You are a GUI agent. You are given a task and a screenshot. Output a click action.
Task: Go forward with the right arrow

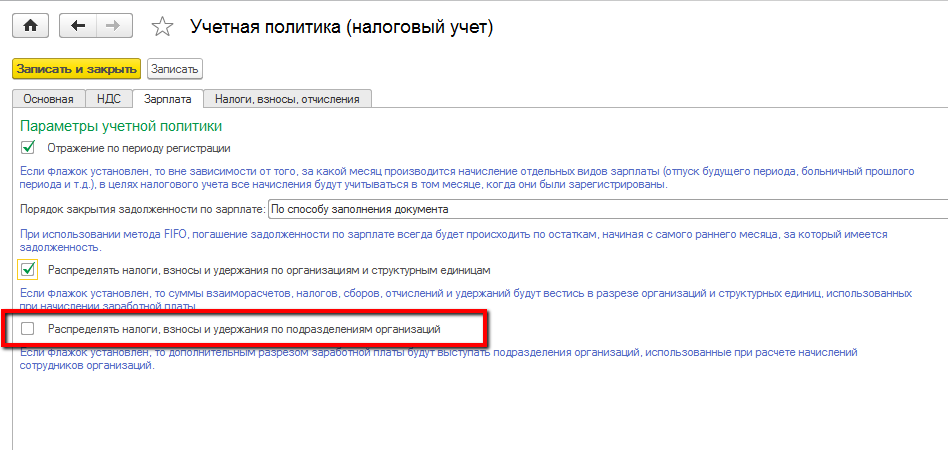113,27
